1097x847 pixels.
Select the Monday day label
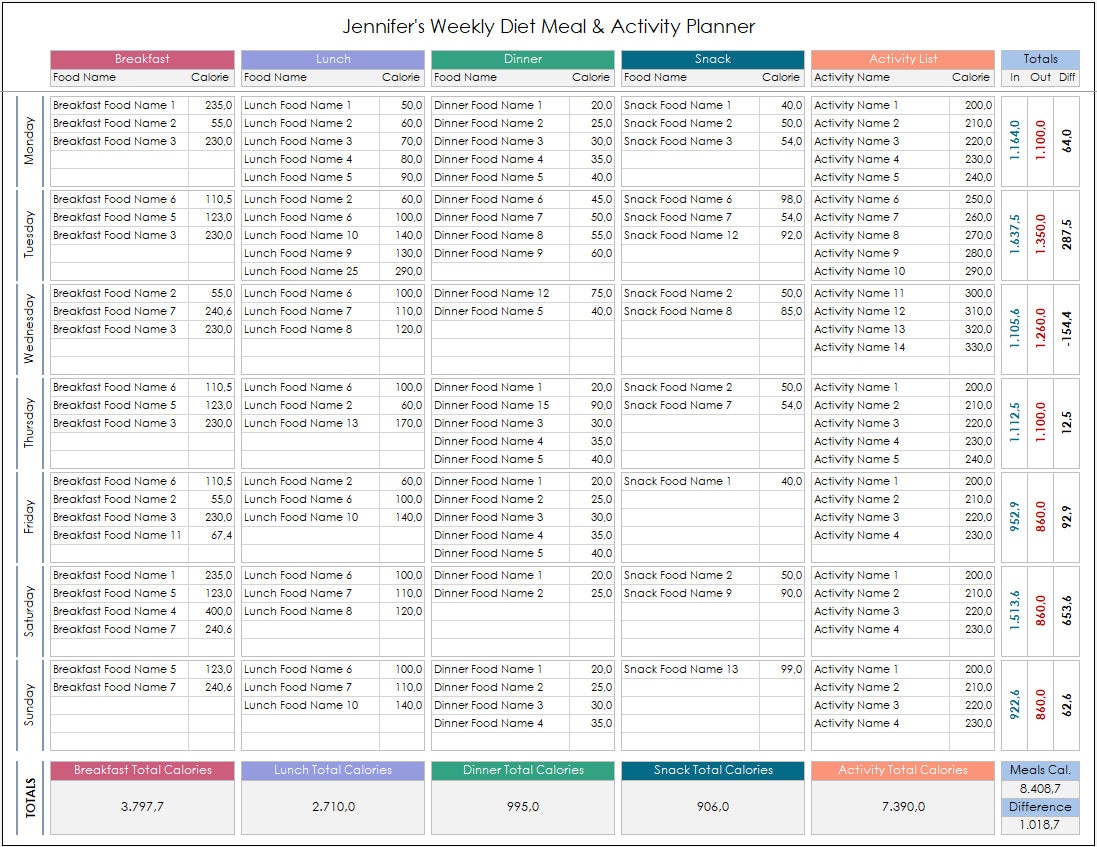pos(29,141)
